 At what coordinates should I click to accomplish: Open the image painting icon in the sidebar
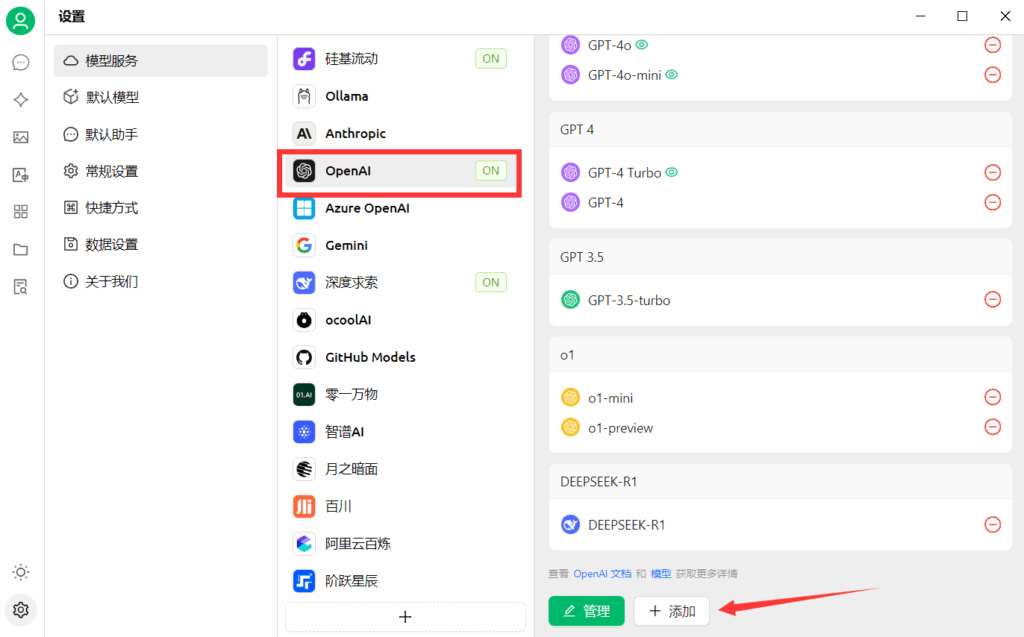click(x=21, y=137)
